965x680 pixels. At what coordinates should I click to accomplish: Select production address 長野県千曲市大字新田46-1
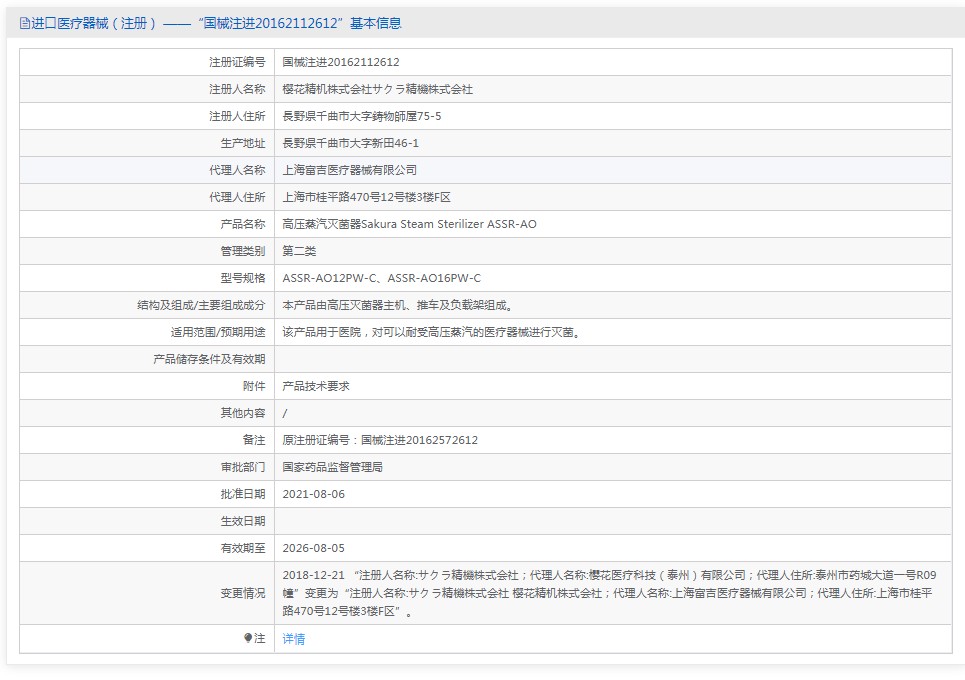coord(350,143)
